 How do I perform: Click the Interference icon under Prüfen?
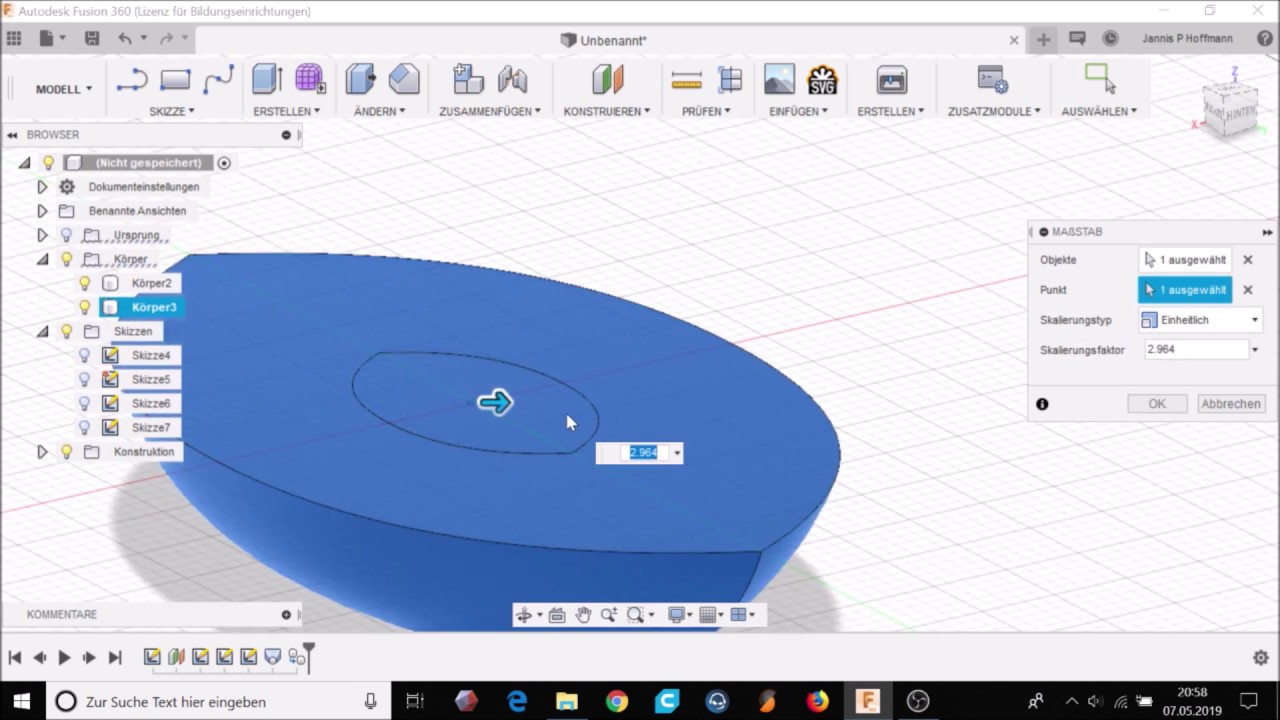pos(730,80)
